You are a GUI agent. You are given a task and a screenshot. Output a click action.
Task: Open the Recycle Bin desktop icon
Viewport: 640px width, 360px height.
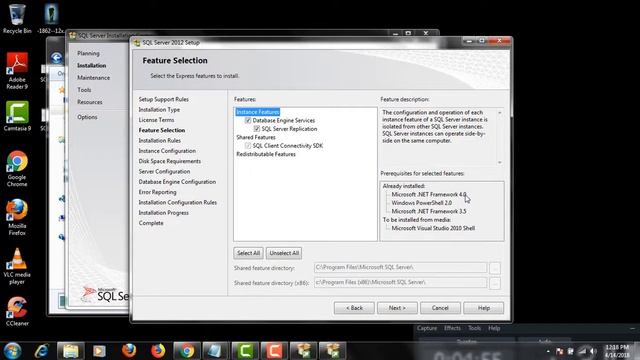click(17, 18)
